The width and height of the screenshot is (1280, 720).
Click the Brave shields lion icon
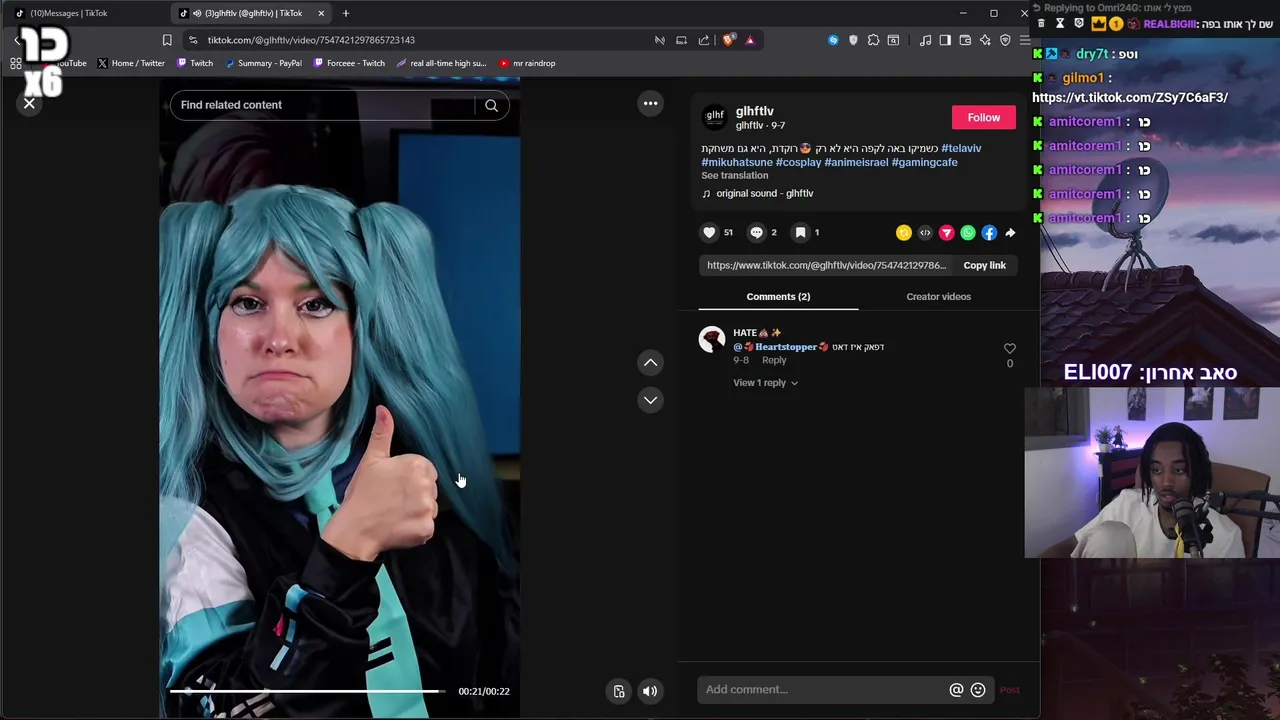click(728, 40)
